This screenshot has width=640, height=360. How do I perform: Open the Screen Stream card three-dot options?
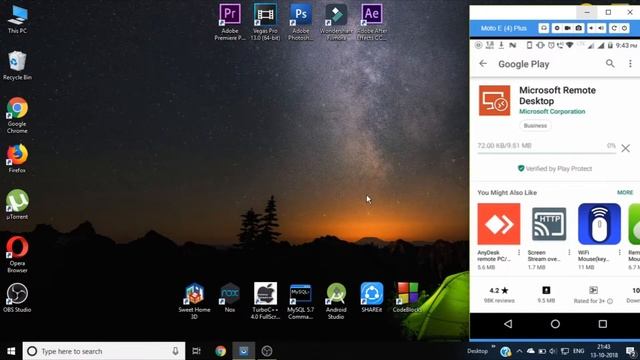tap(569, 253)
